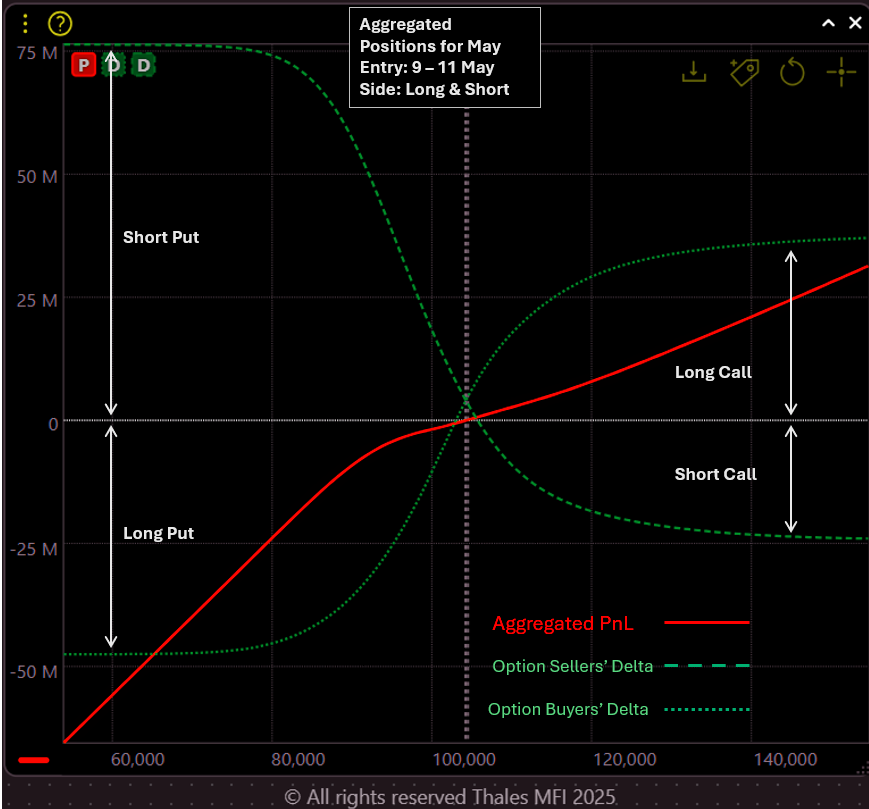
Task: Click the add price tag icon
Action: (x=744, y=72)
